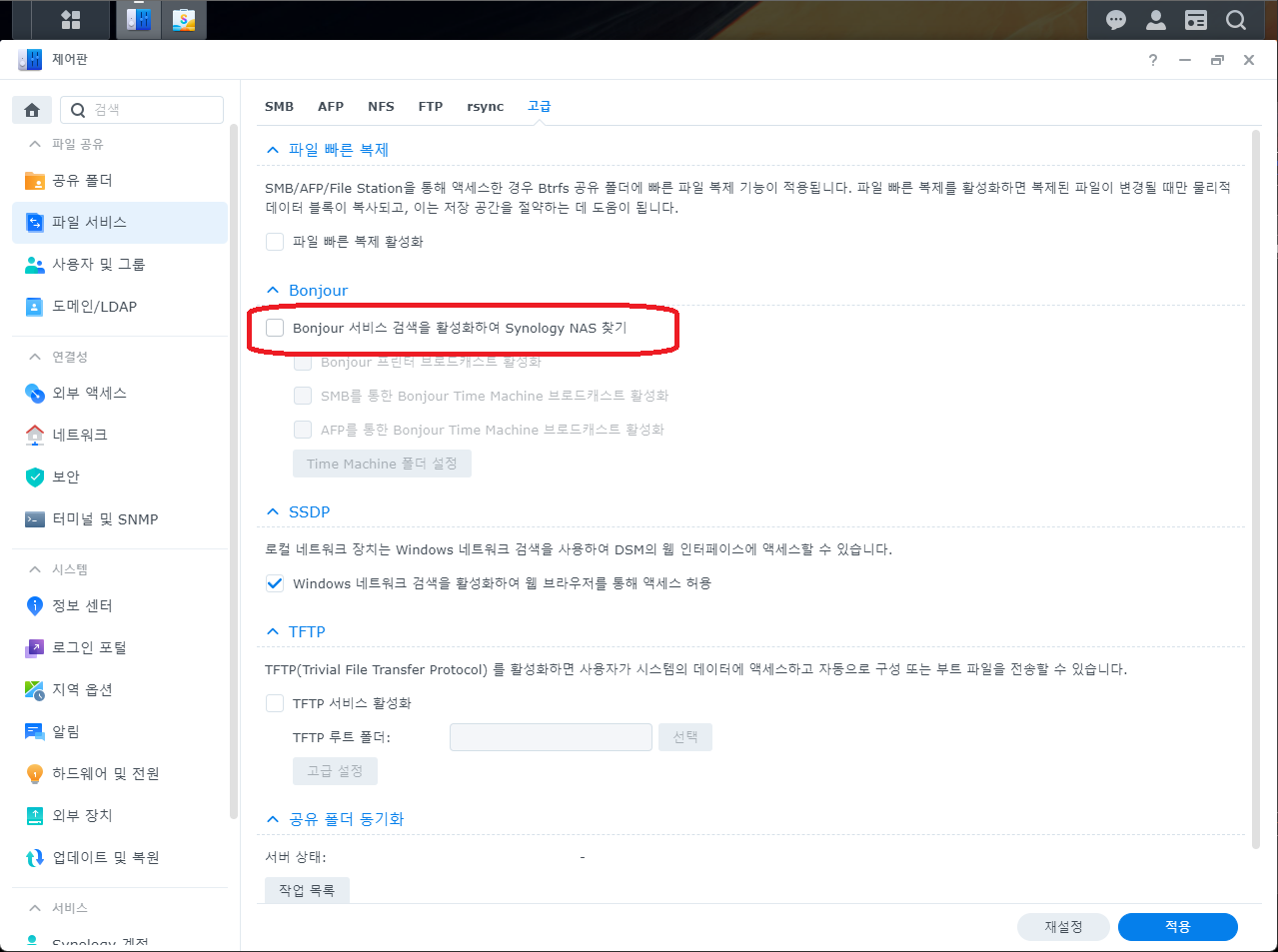Open the DSM main menu grid icon
This screenshot has width=1278, height=952.
71,20
